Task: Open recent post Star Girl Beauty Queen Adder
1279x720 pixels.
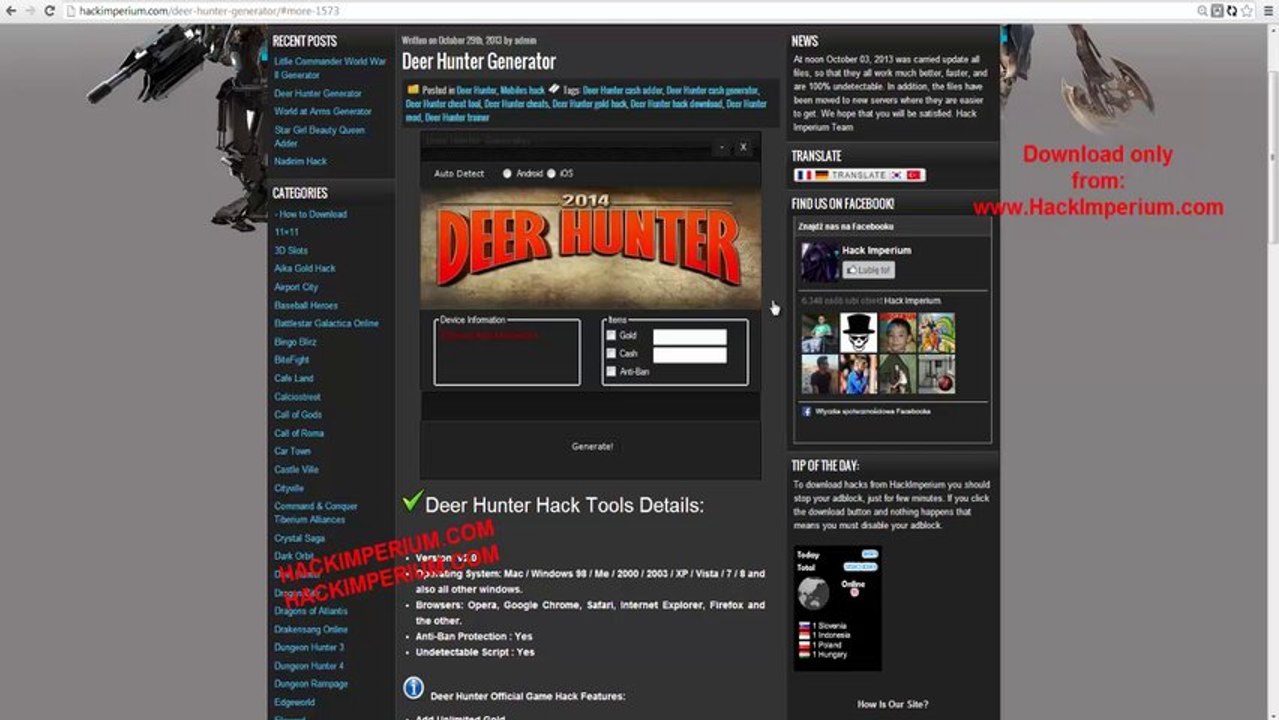Action: [320, 136]
